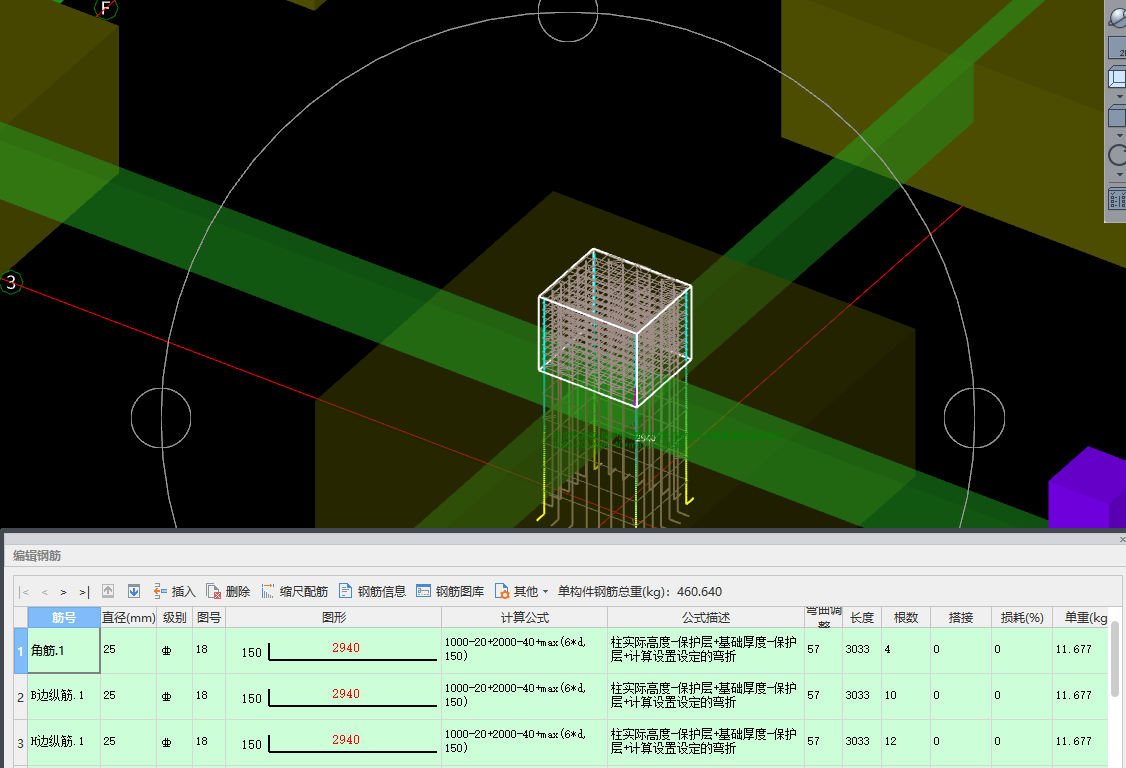Expand dropdown arrow under rotate circle icon
This screenshot has height=768, width=1126.
click(1120, 174)
